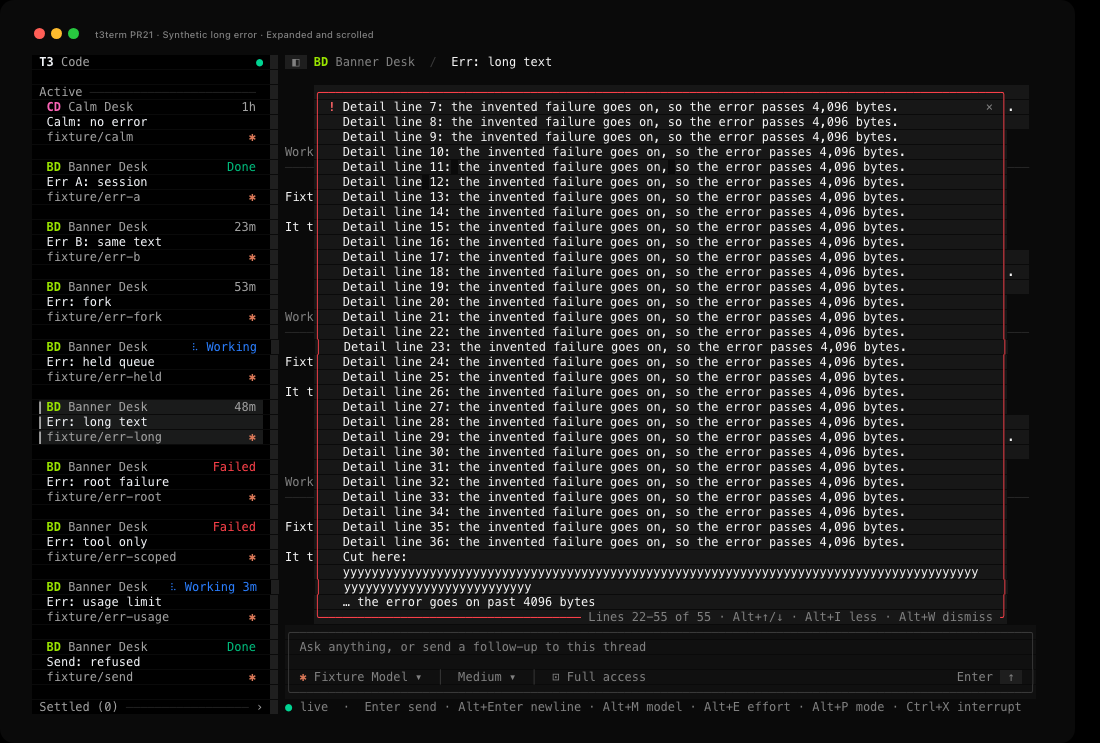Click the Ctrl+X interrupt hint
This screenshot has width=1100, height=743.
click(963, 707)
